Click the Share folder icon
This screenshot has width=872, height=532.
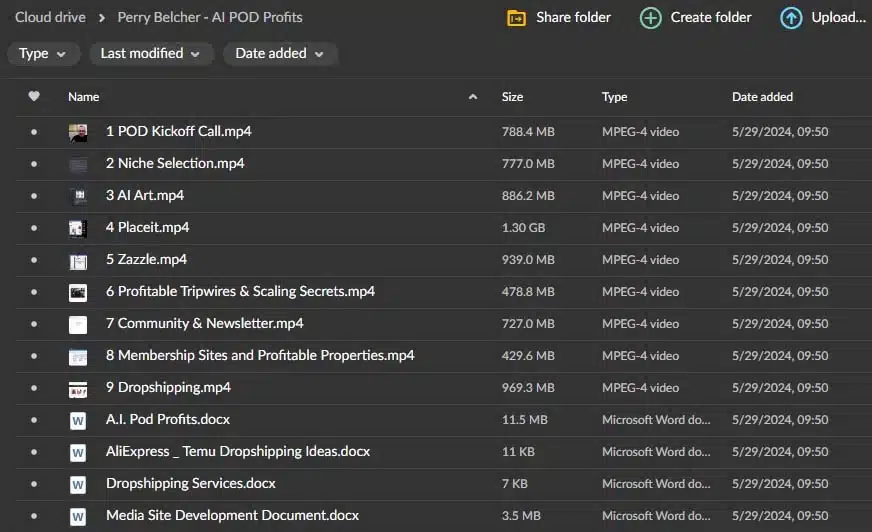516,18
